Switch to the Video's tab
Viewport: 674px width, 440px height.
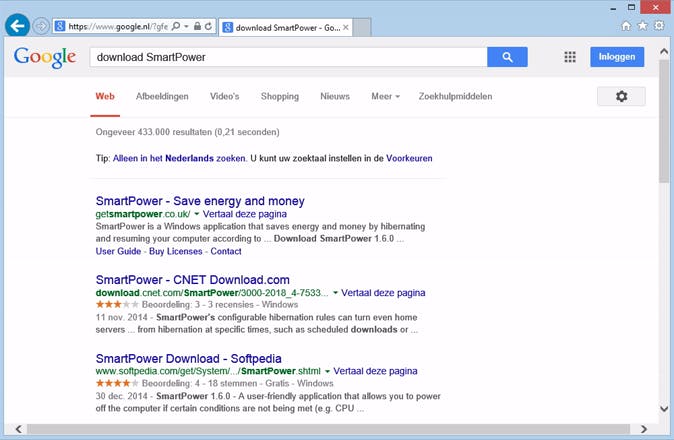(x=224, y=96)
